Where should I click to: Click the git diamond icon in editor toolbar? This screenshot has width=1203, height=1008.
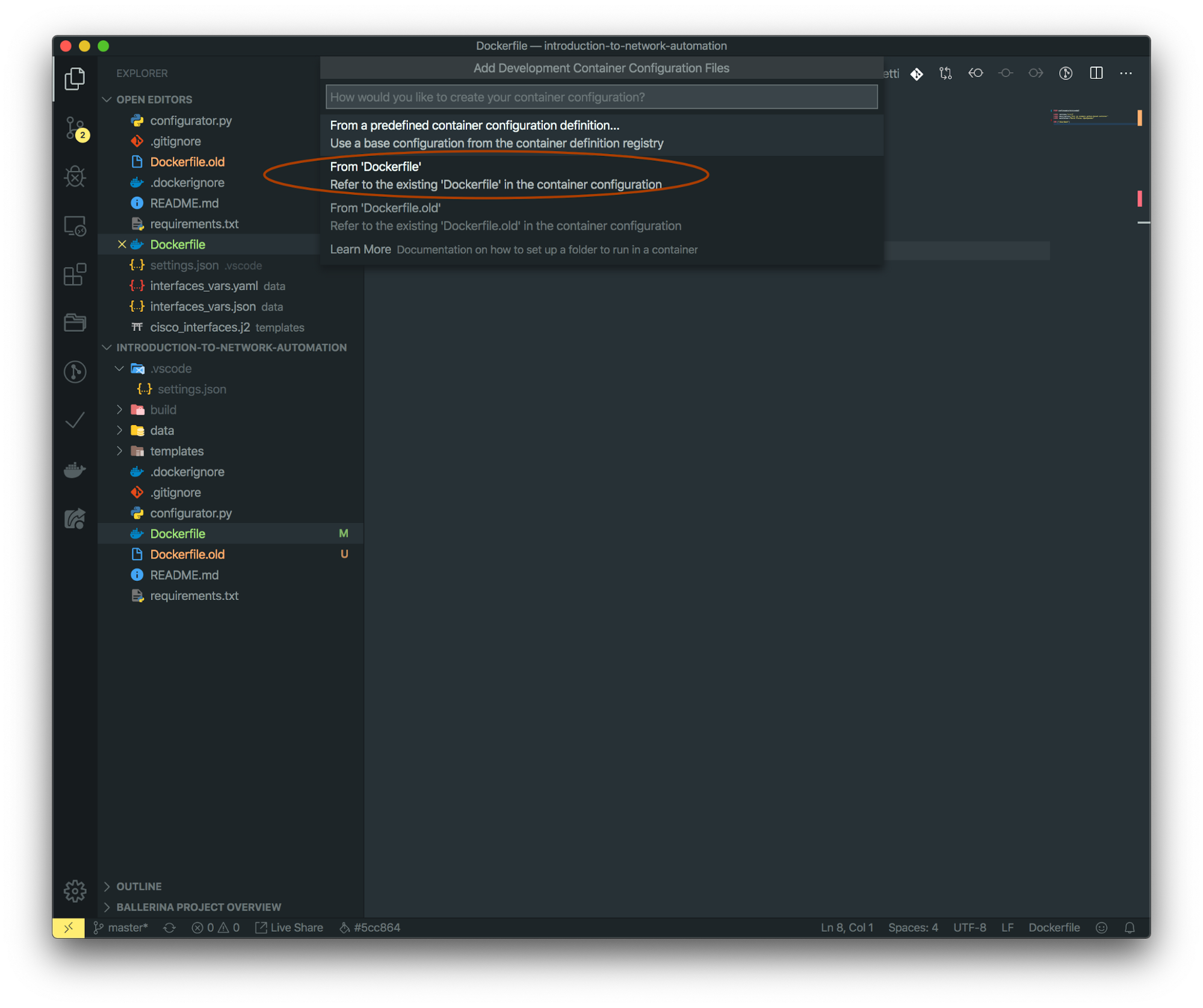(917, 73)
